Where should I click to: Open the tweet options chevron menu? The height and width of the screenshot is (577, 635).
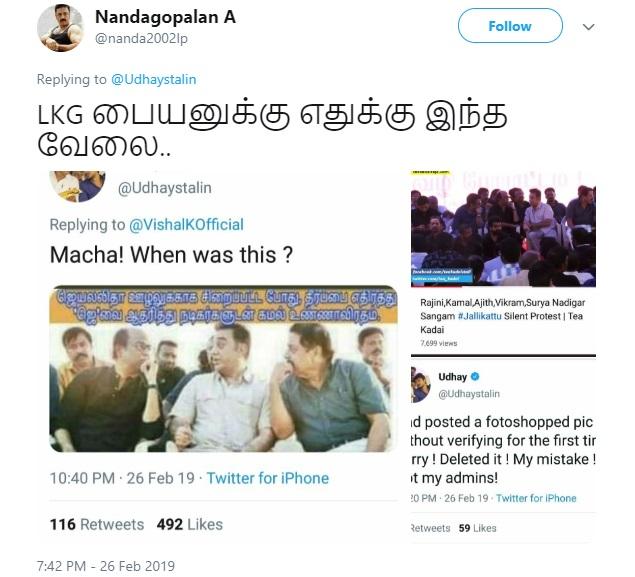pos(588,27)
